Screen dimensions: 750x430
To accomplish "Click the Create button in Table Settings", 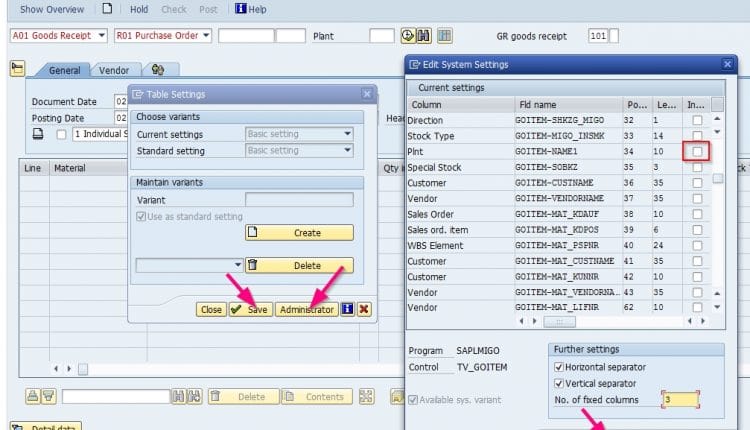I will [299, 232].
